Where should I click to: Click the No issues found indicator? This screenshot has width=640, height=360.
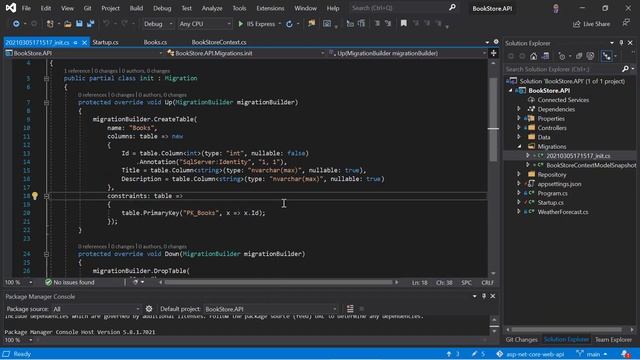click(x=69, y=282)
